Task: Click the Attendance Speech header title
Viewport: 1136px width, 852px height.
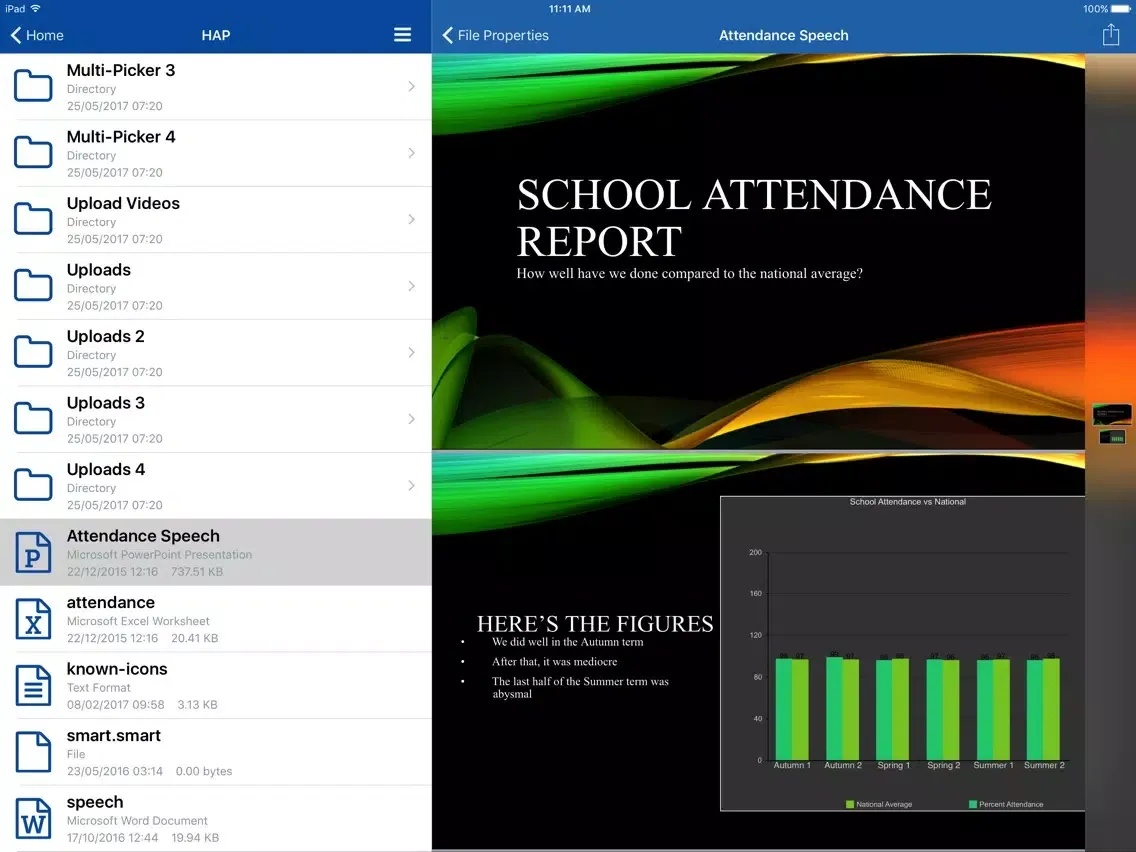Action: point(783,35)
